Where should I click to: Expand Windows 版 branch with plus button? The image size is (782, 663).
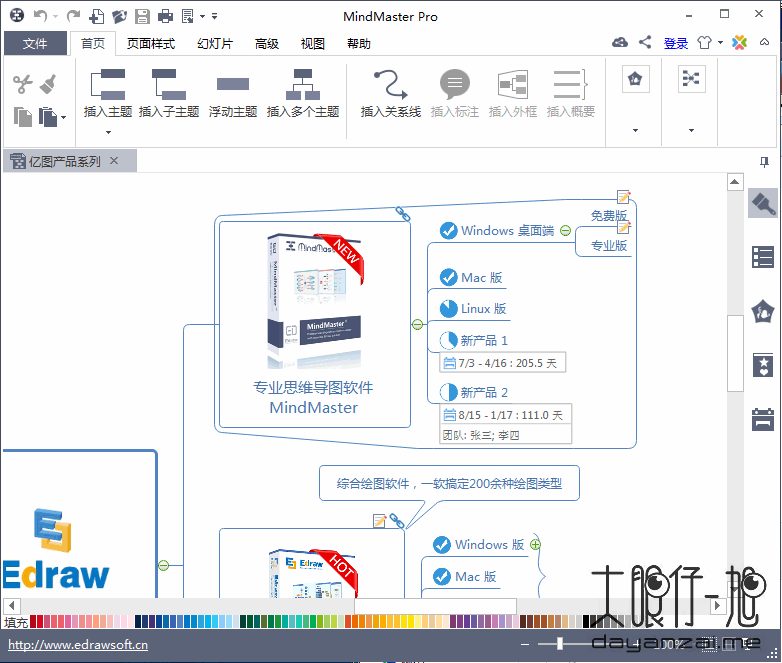(x=535, y=545)
